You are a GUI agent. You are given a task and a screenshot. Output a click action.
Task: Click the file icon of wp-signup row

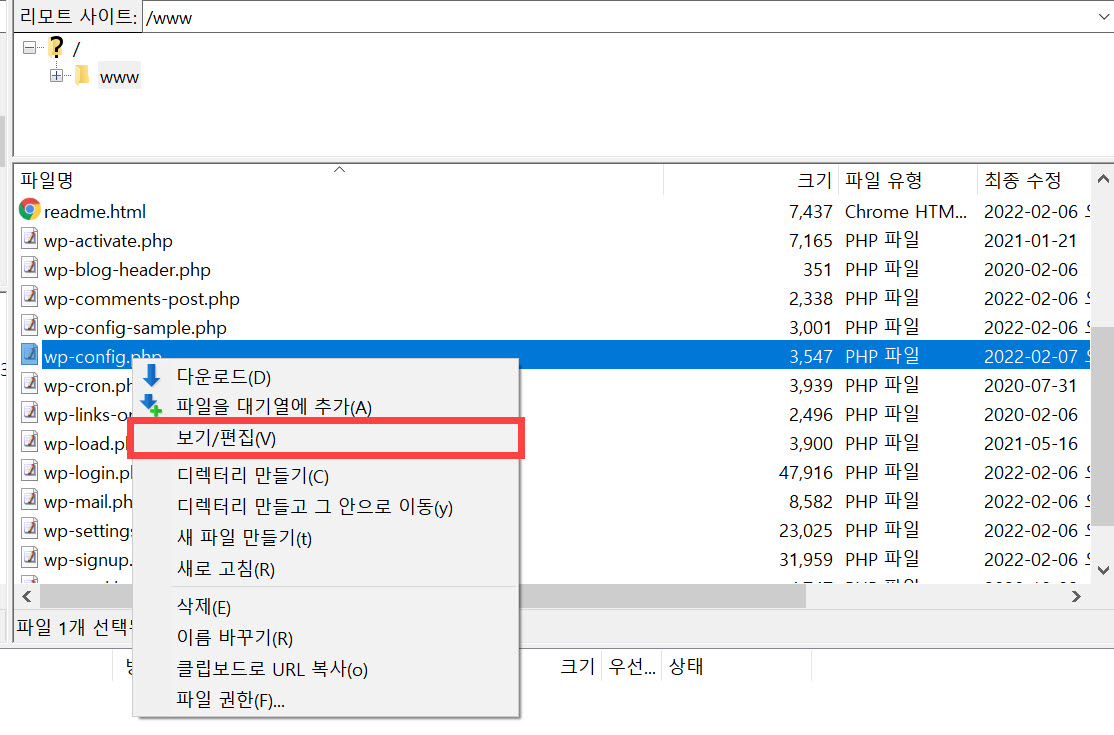coord(29,558)
